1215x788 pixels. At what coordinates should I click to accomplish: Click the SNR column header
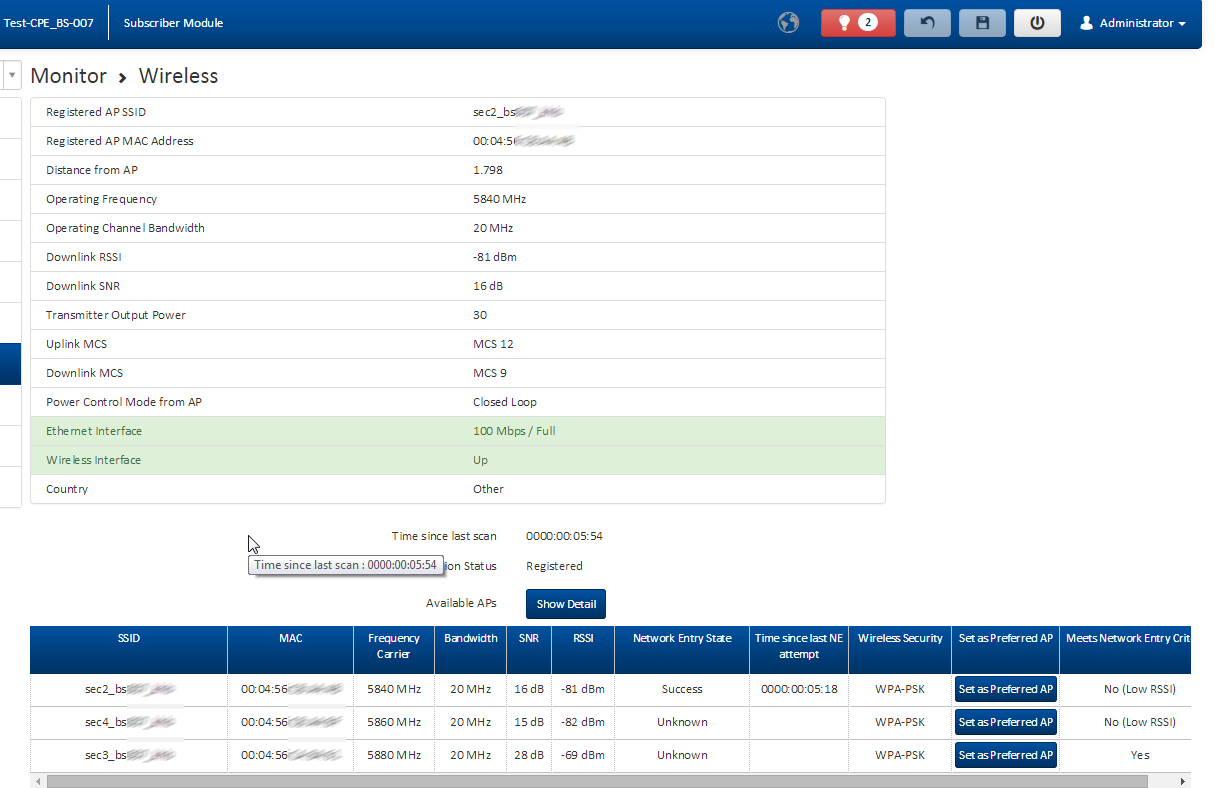527,638
